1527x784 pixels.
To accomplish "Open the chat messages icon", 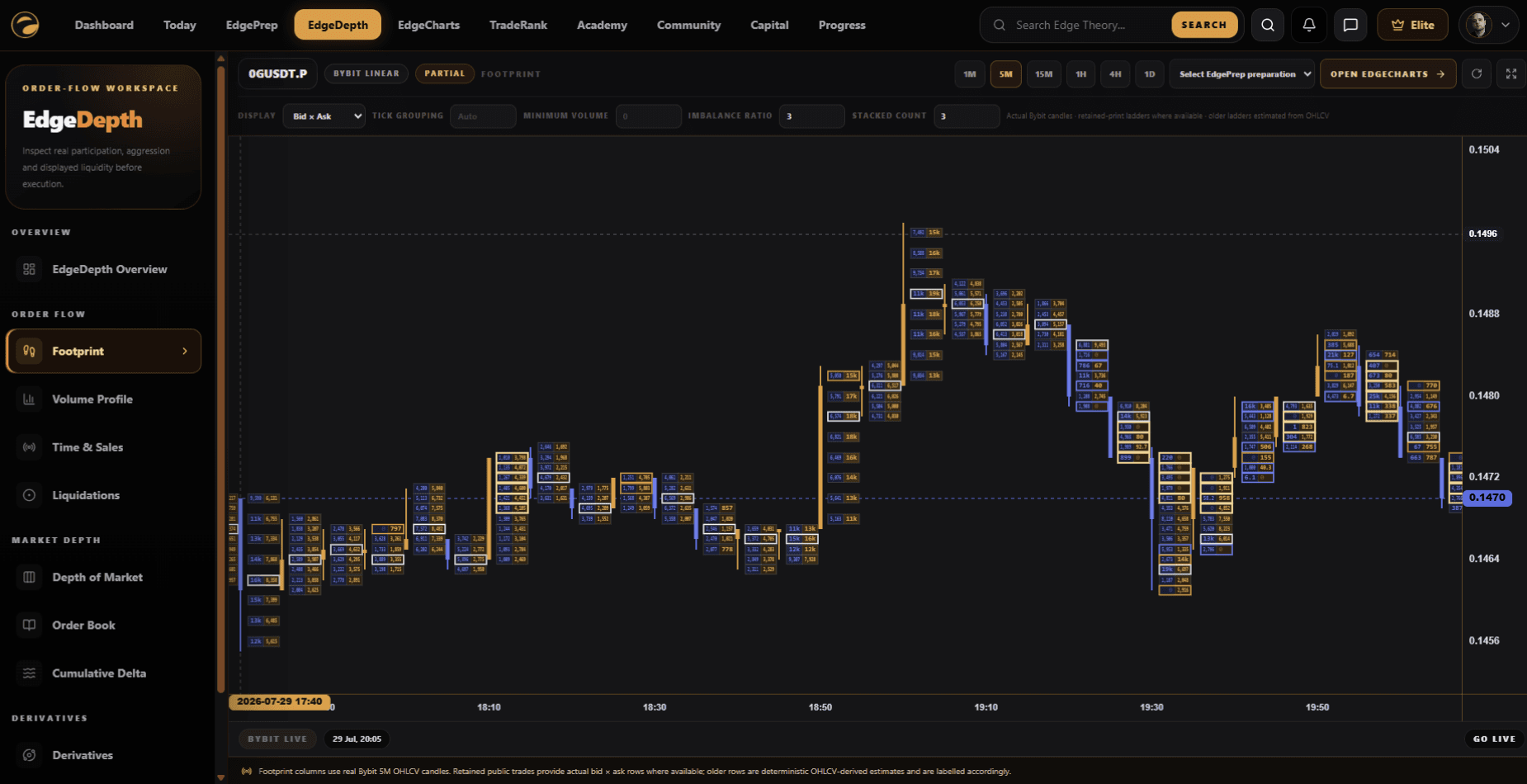I will [x=1350, y=25].
